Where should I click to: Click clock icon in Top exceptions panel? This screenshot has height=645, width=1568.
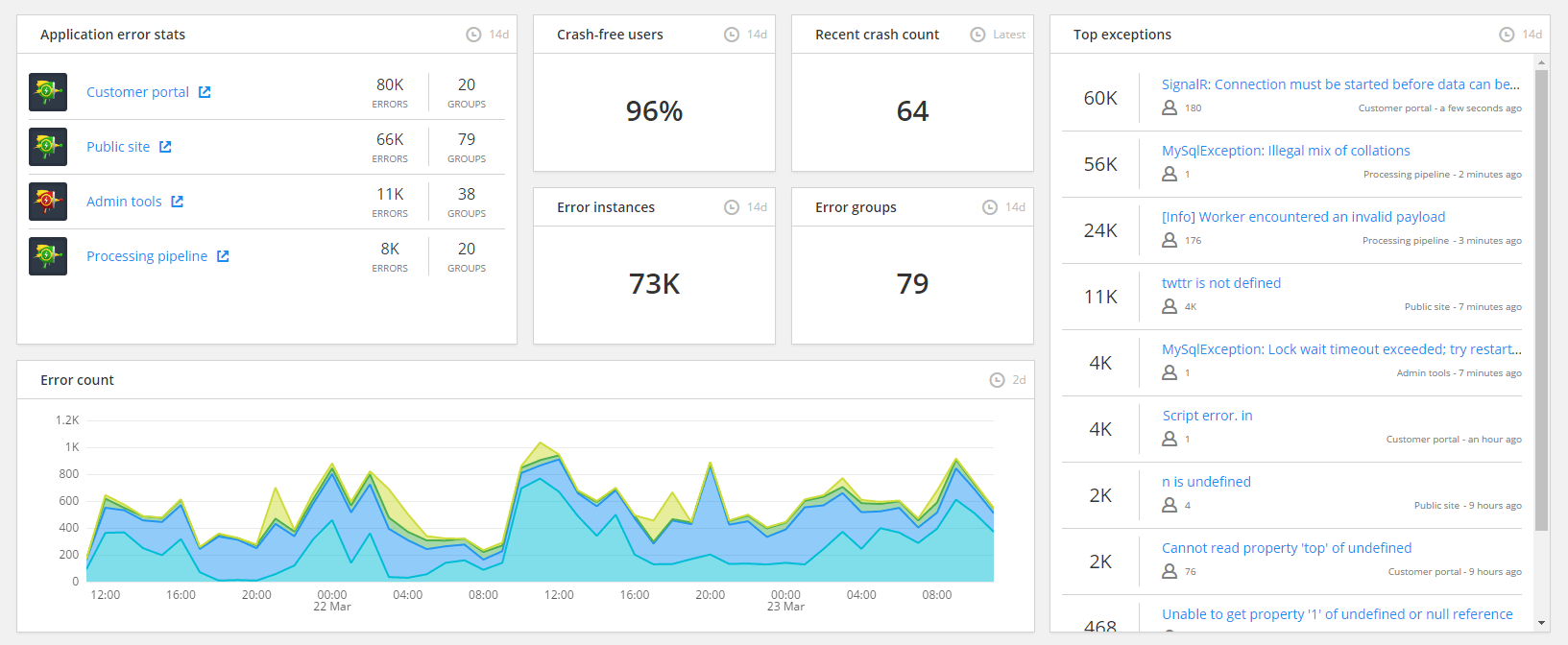click(1507, 35)
